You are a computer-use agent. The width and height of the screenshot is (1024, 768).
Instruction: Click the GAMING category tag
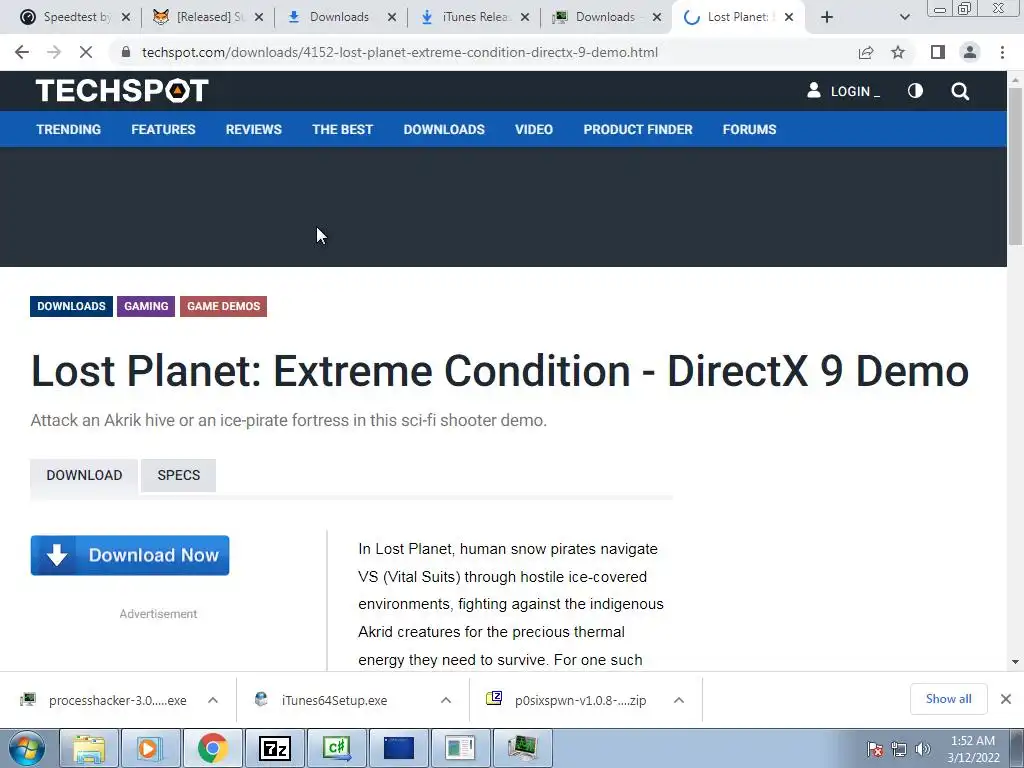146,306
